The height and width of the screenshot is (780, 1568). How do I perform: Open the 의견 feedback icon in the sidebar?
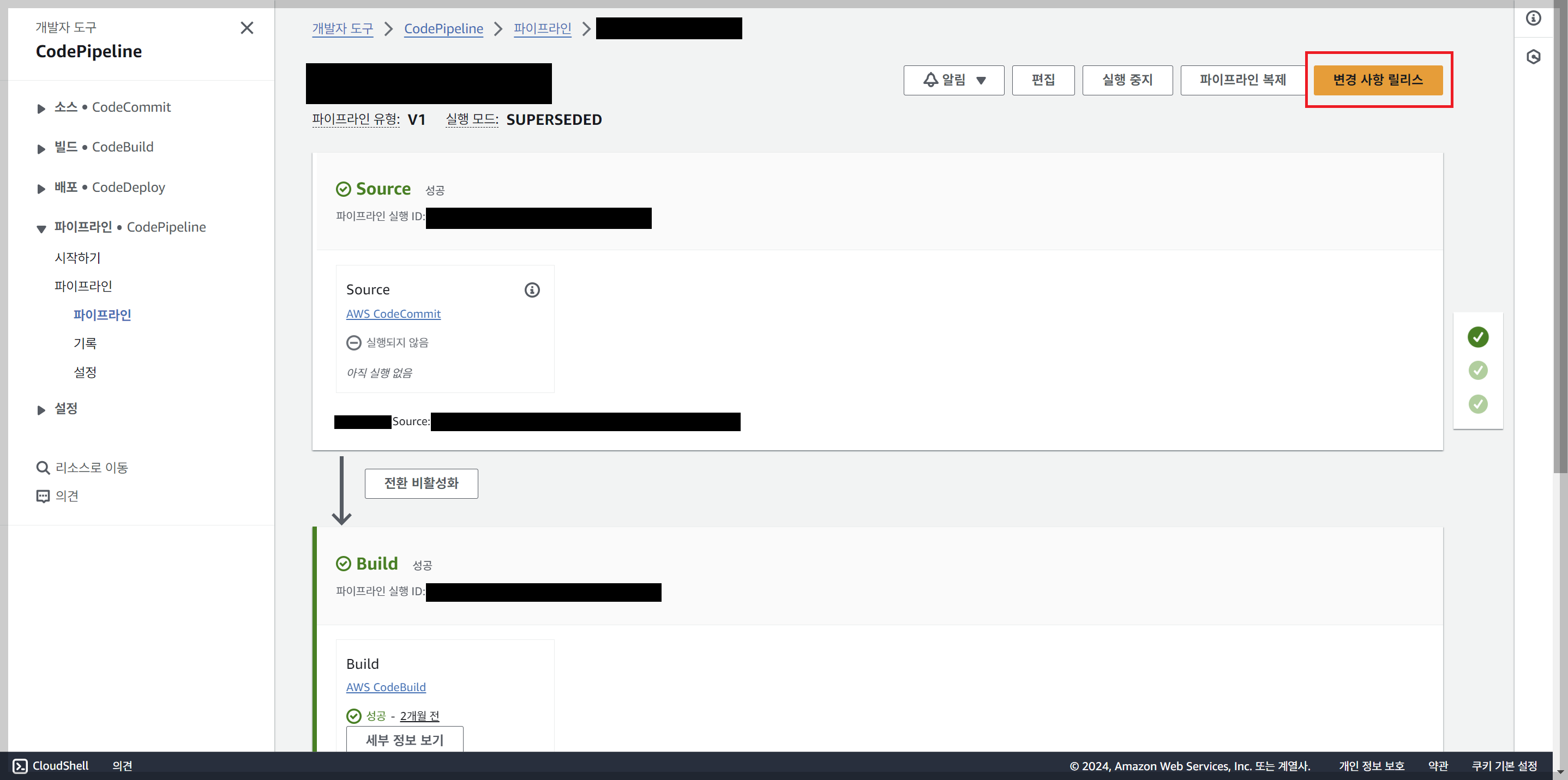coord(43,496)
